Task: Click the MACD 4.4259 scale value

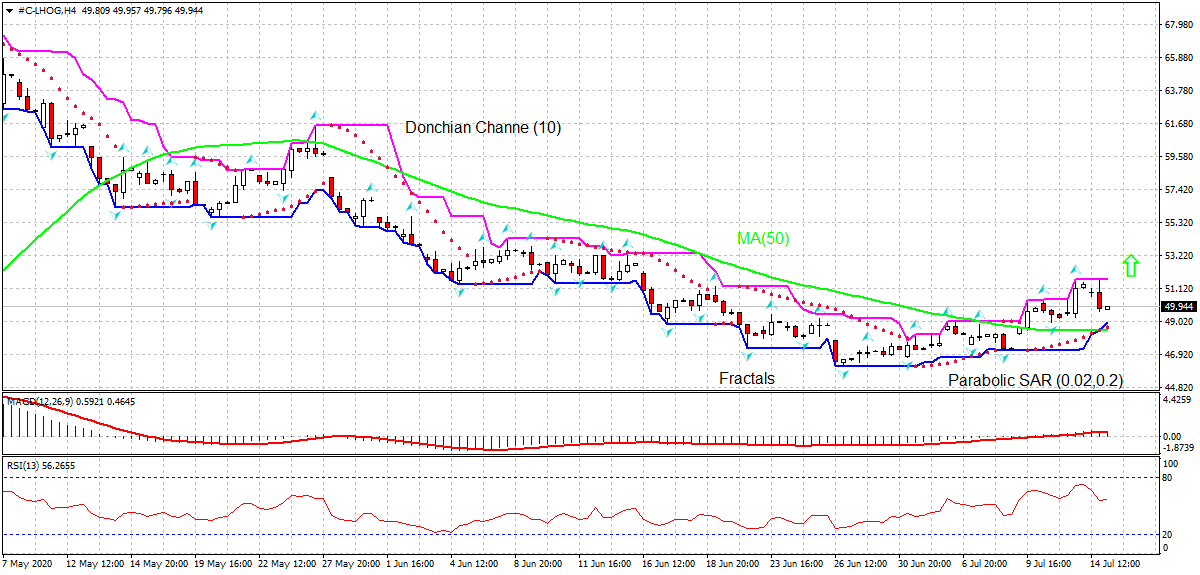Action: [1174, 400]
